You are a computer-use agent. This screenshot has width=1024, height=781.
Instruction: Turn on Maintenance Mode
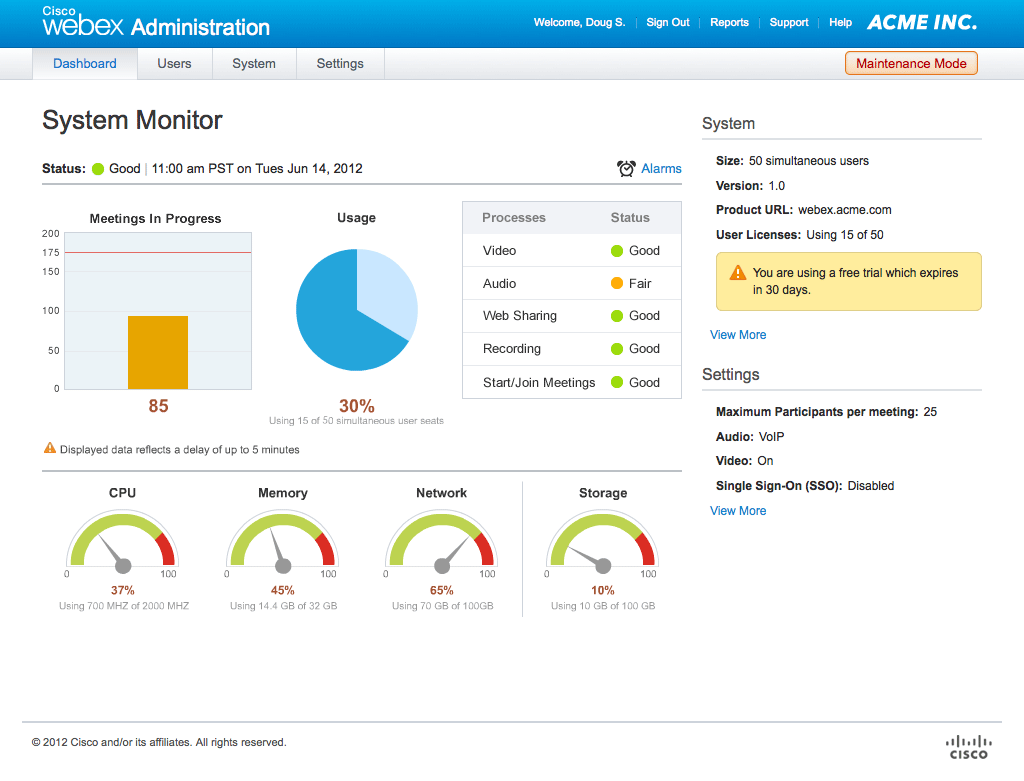[911, 63]
